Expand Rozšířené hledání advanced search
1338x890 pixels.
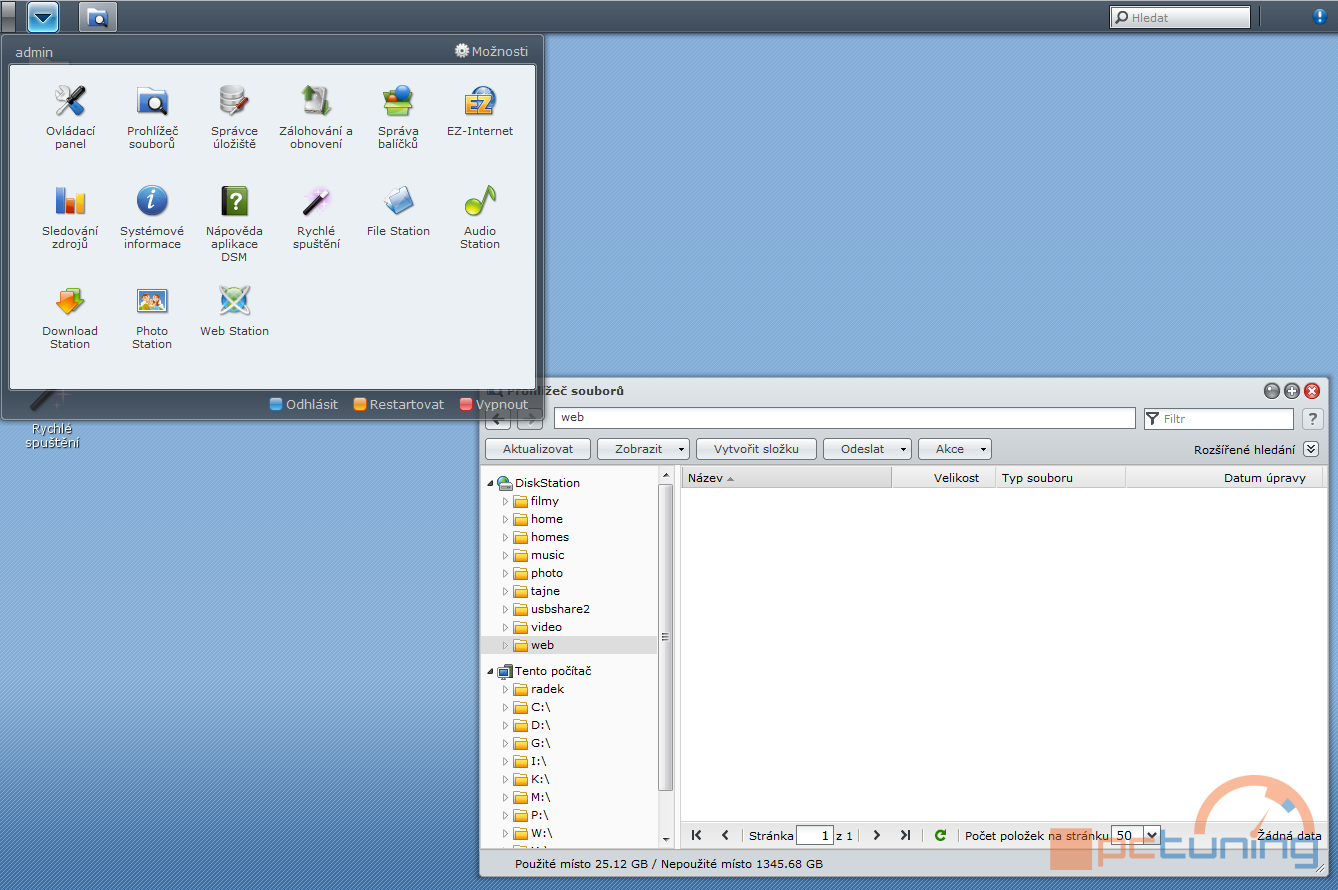point(1311,450)
